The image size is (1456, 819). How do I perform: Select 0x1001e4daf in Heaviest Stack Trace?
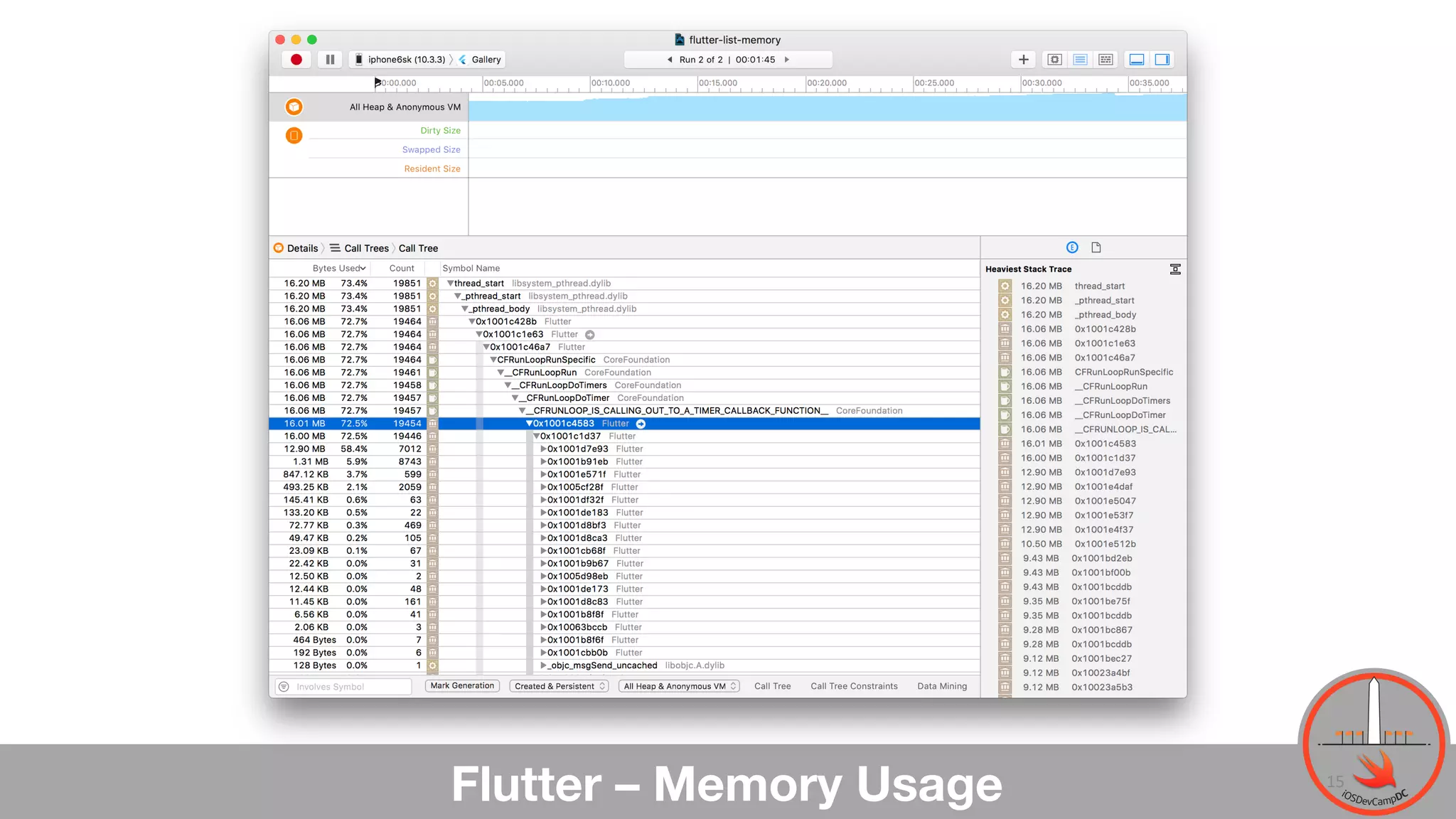(x=1103, y=487)
